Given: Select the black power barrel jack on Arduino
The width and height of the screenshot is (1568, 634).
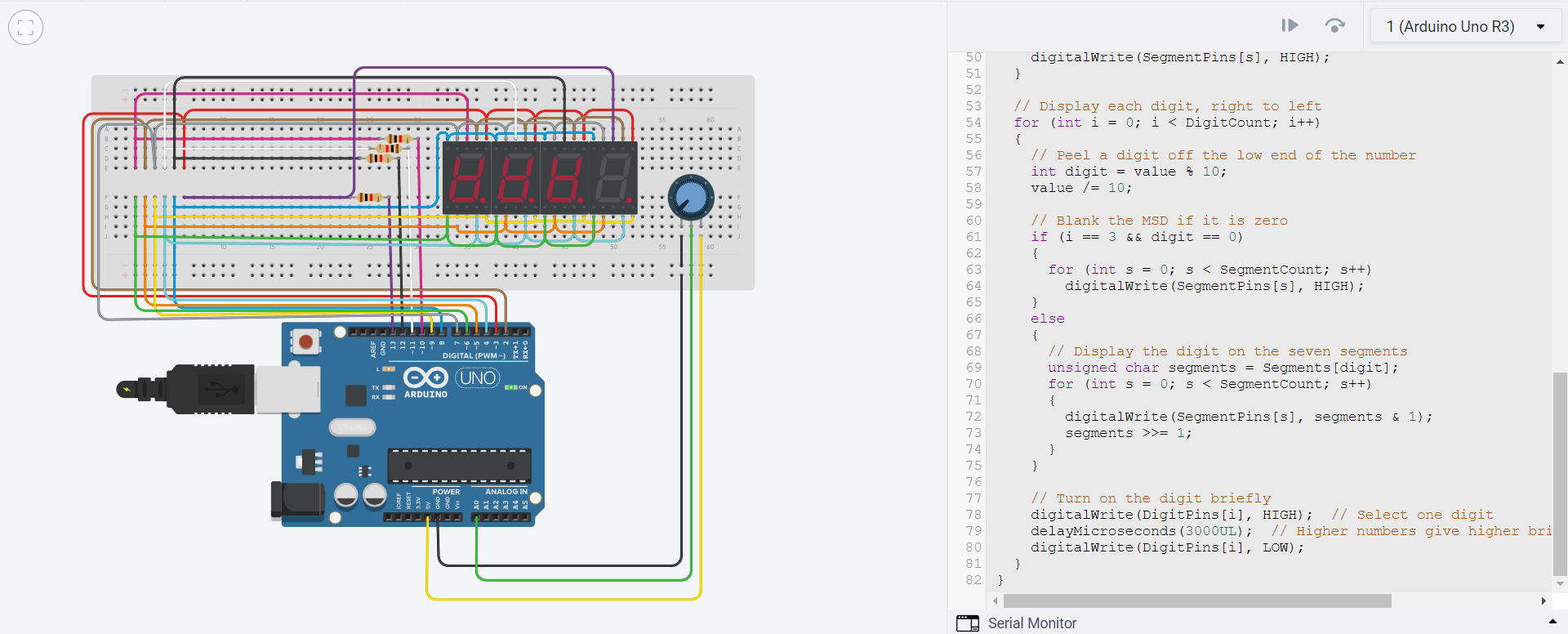Looking at the screenshot, I should click(297, 500).
